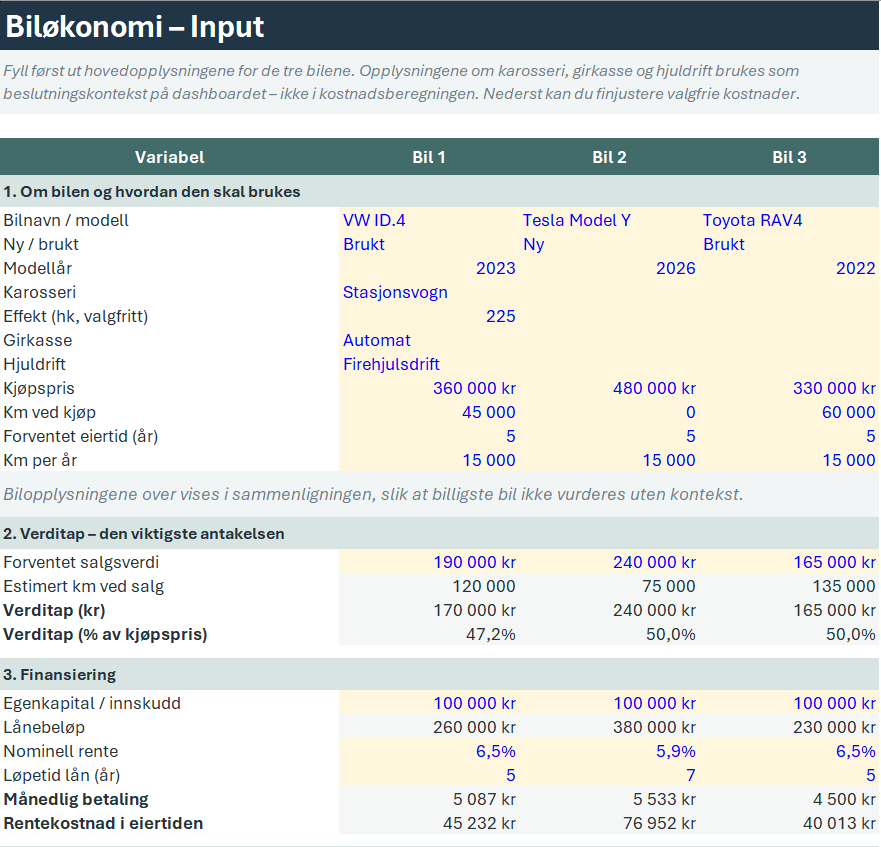The height and width of the screenshot is (847, 881).
Task: Select the Kjøpspris 480 000 kr cell
Action: point(608,388)
